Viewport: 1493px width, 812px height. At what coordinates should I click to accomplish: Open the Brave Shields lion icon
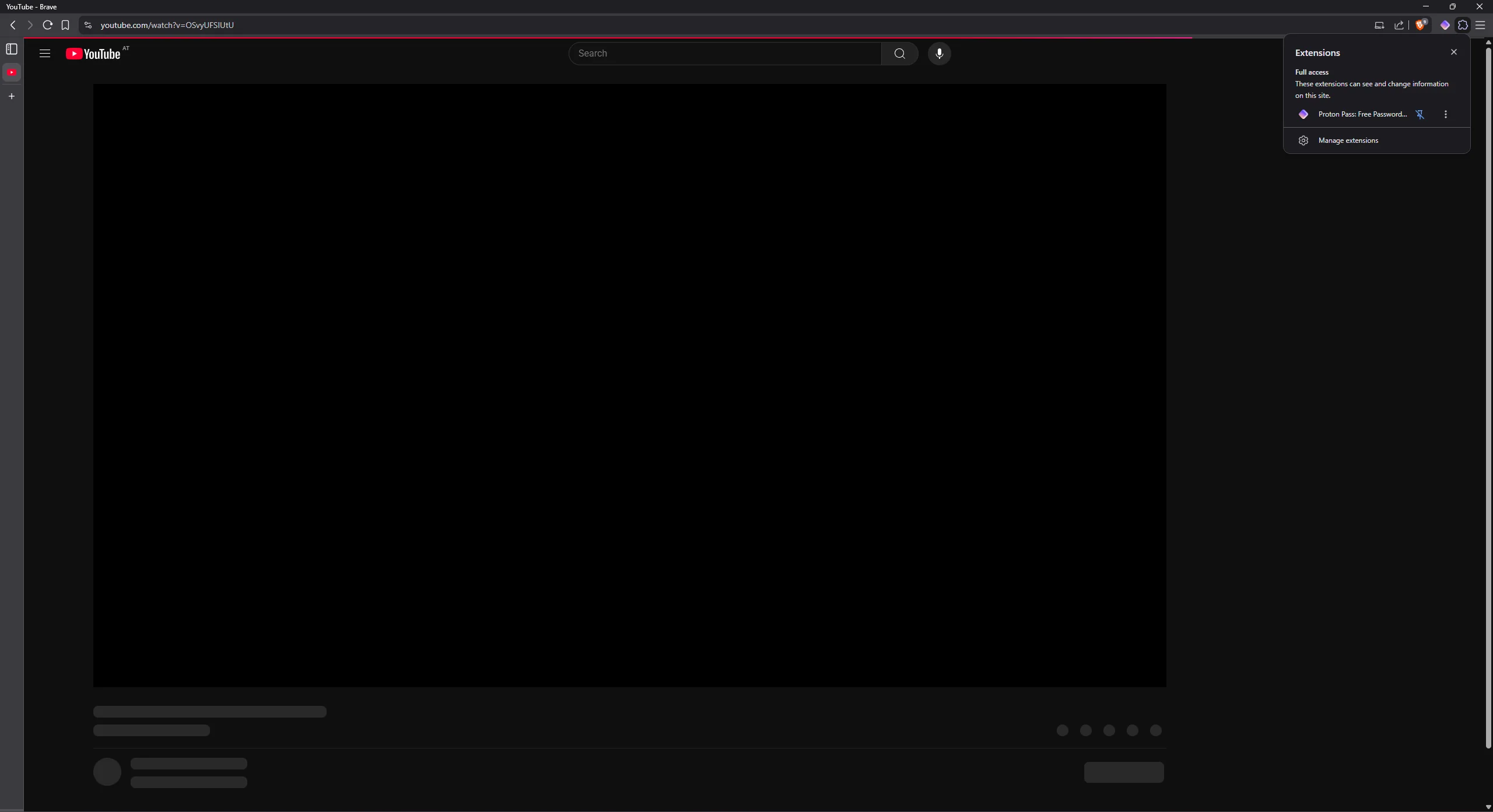[1420, 25]
